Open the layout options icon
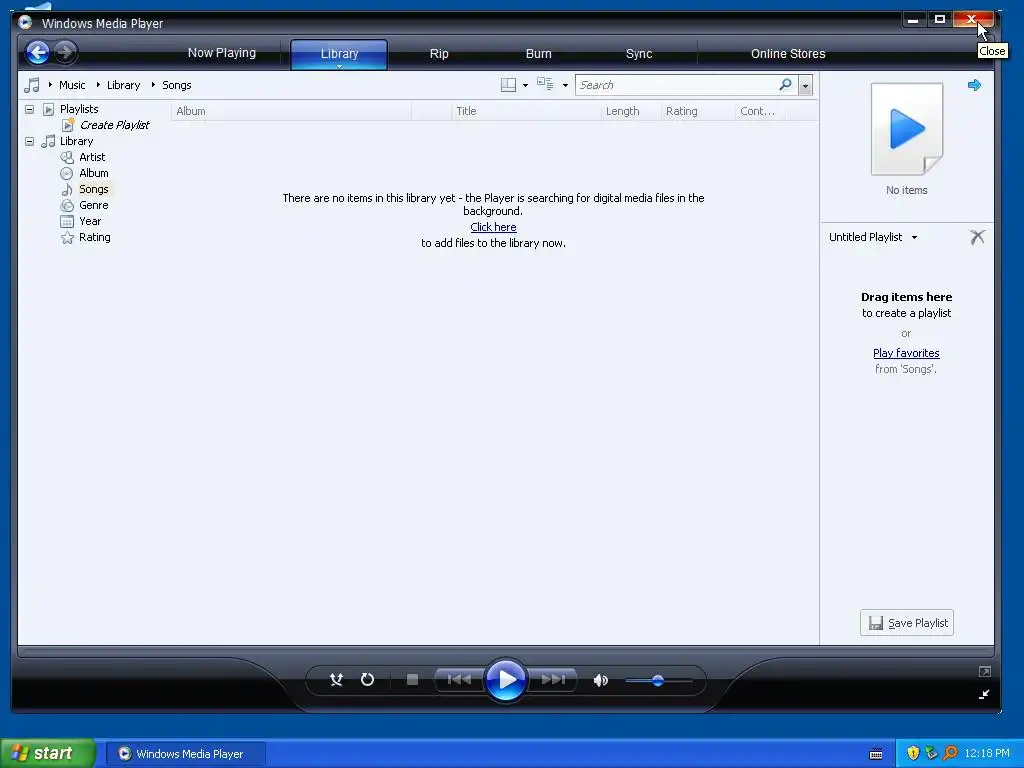 (508, 85)
